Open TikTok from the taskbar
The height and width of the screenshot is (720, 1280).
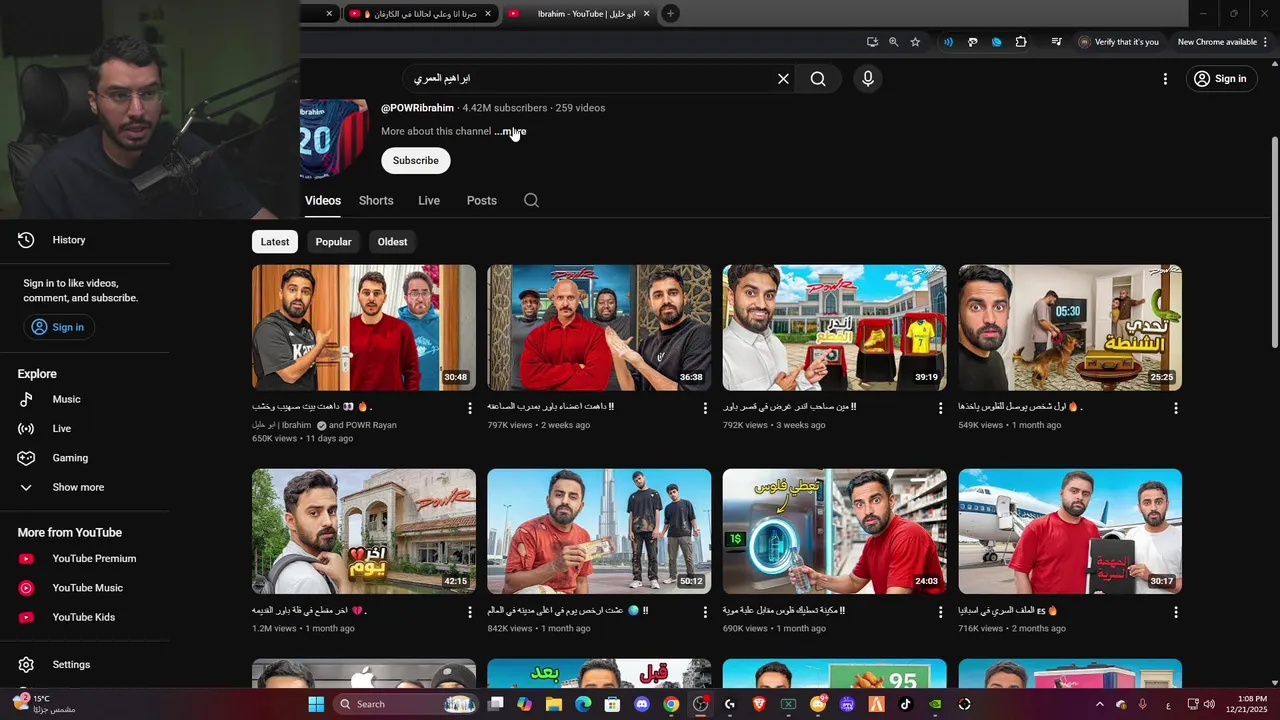[906, 704]
